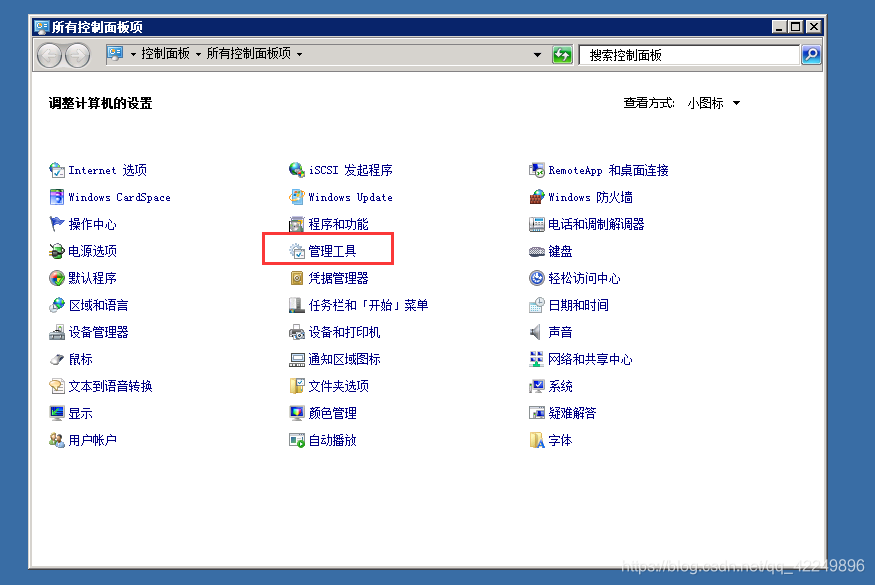The width and height of the screenshot is (875, 585).
Task: Open the 小图标 view mode dropdown
Action: [x=713, y=103]
